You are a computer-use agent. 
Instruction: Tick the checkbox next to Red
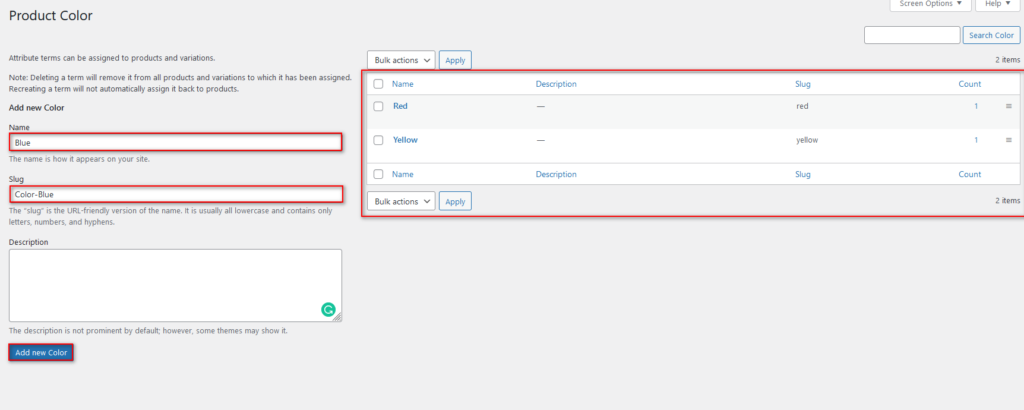pos(378,106)
